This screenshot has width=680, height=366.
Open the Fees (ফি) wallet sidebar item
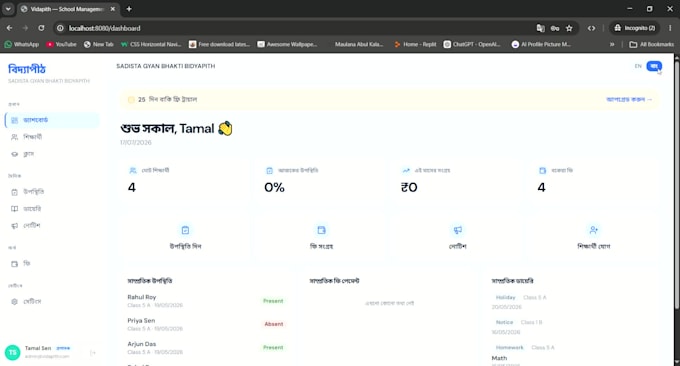(x=52, y=264)
